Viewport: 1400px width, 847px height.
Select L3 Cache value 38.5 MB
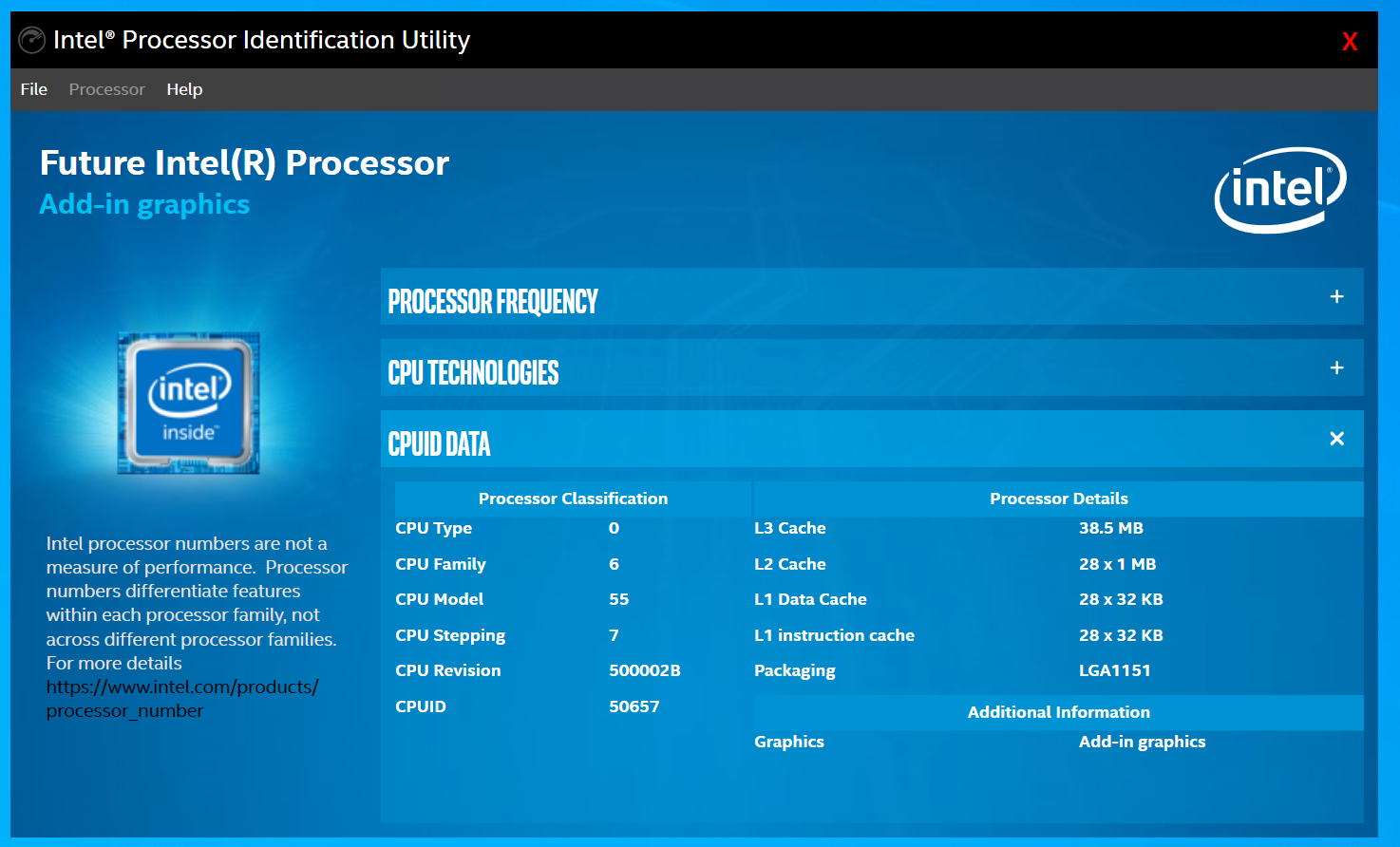1111,528
